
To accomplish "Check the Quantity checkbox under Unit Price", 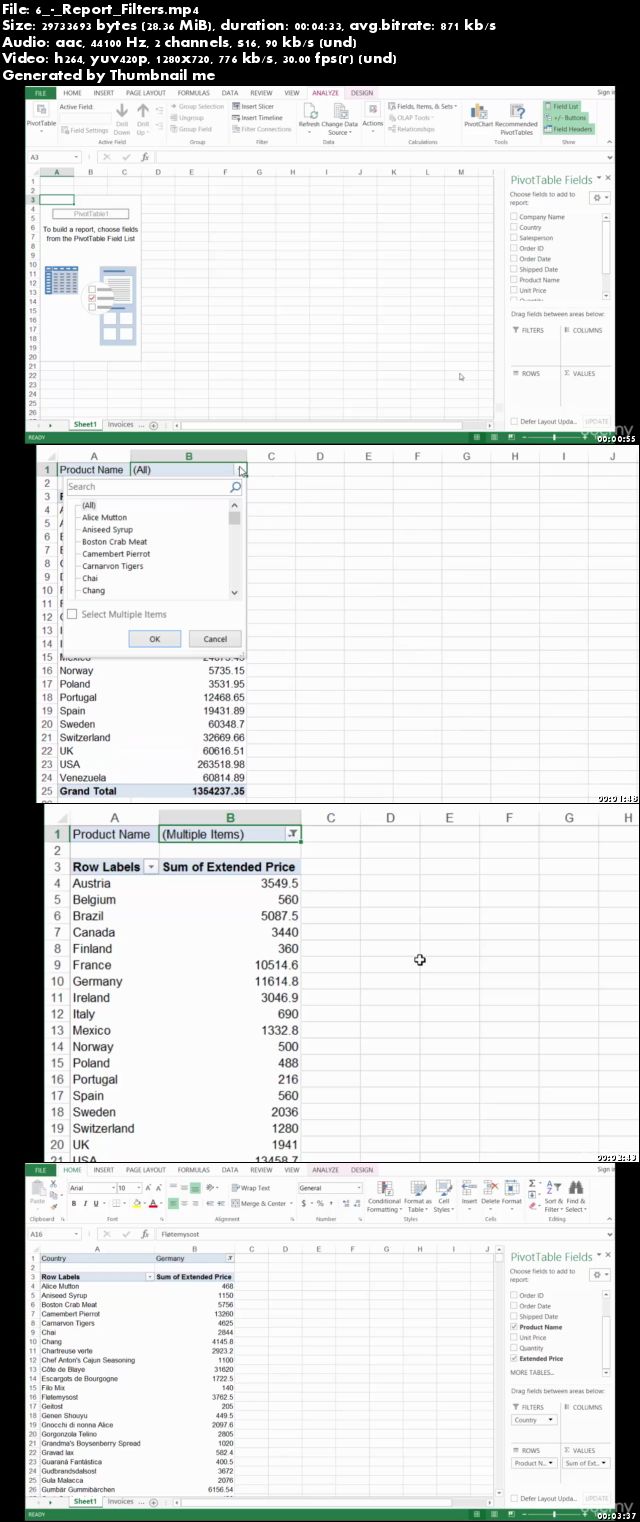I will click(514, 1348).
